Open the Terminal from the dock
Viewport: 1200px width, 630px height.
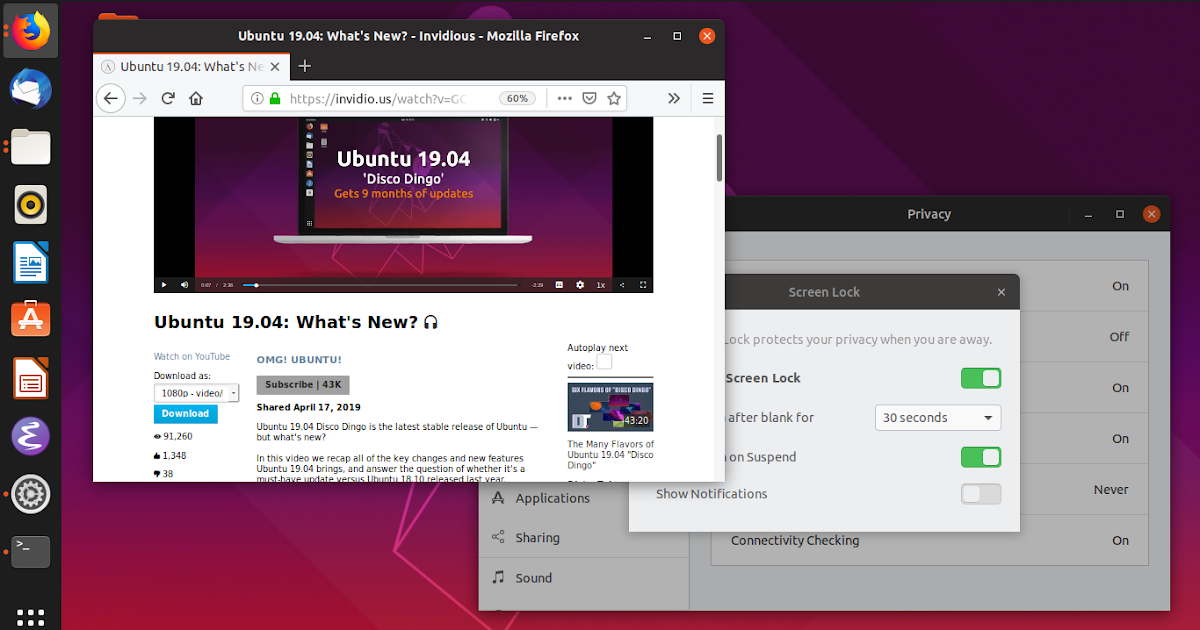click(31, 551)
